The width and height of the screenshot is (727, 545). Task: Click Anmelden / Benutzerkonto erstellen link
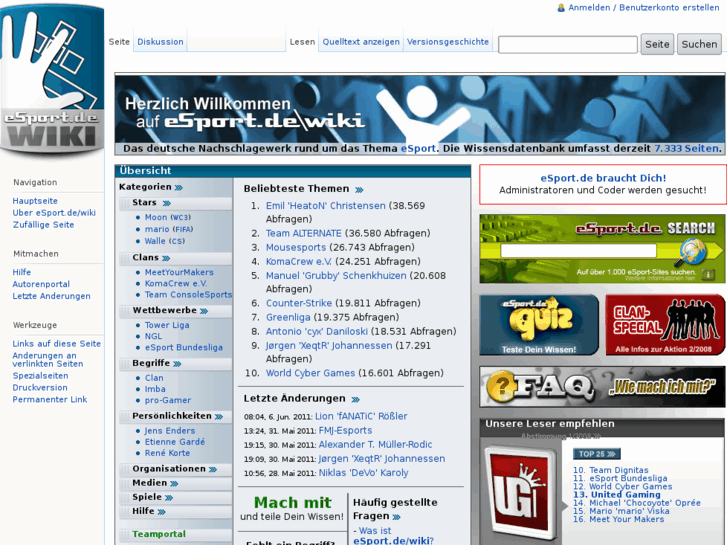point(644,7)
